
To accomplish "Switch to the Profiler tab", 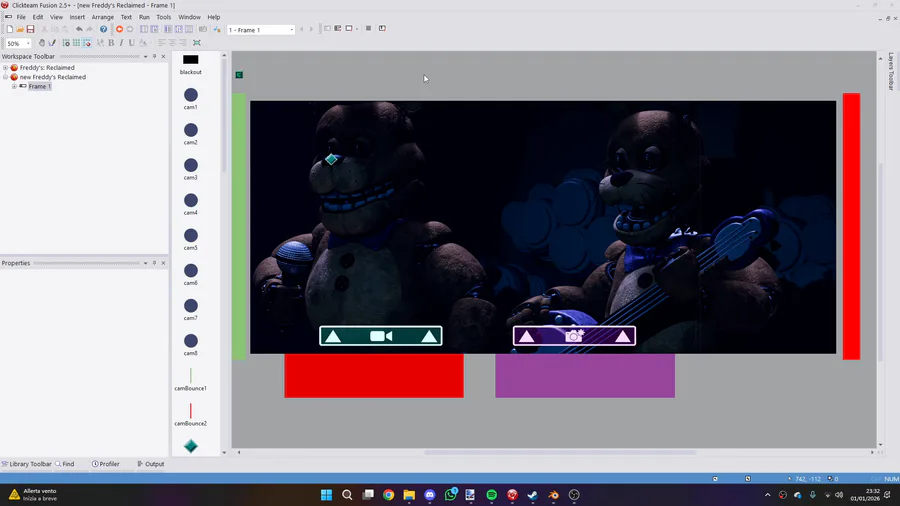I will pyautogui.click(x=106, y=464).
